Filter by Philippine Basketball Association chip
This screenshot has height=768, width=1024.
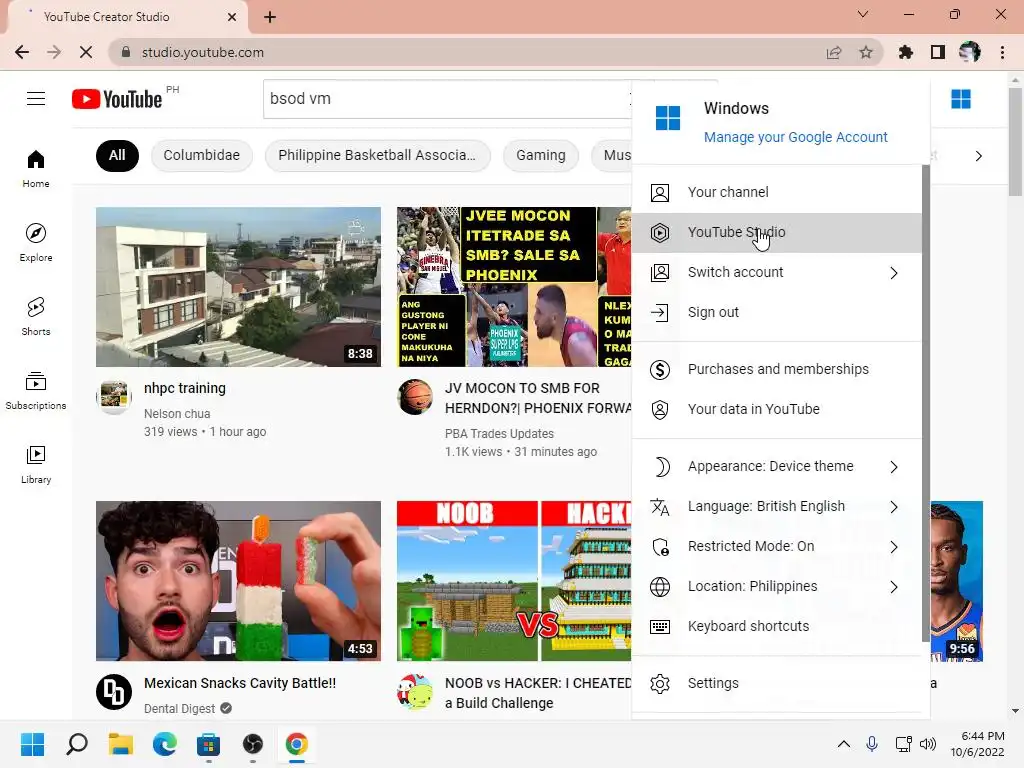pyautogui.click(x=377, y=155)
